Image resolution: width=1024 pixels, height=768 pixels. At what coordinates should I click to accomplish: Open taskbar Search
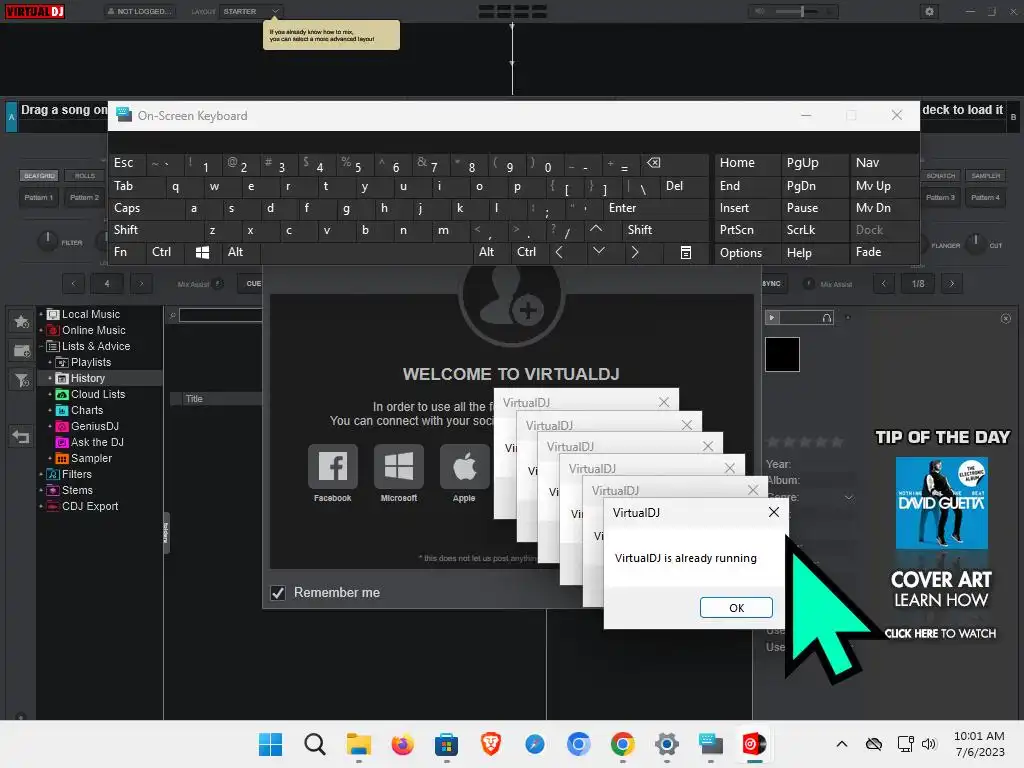314,744
